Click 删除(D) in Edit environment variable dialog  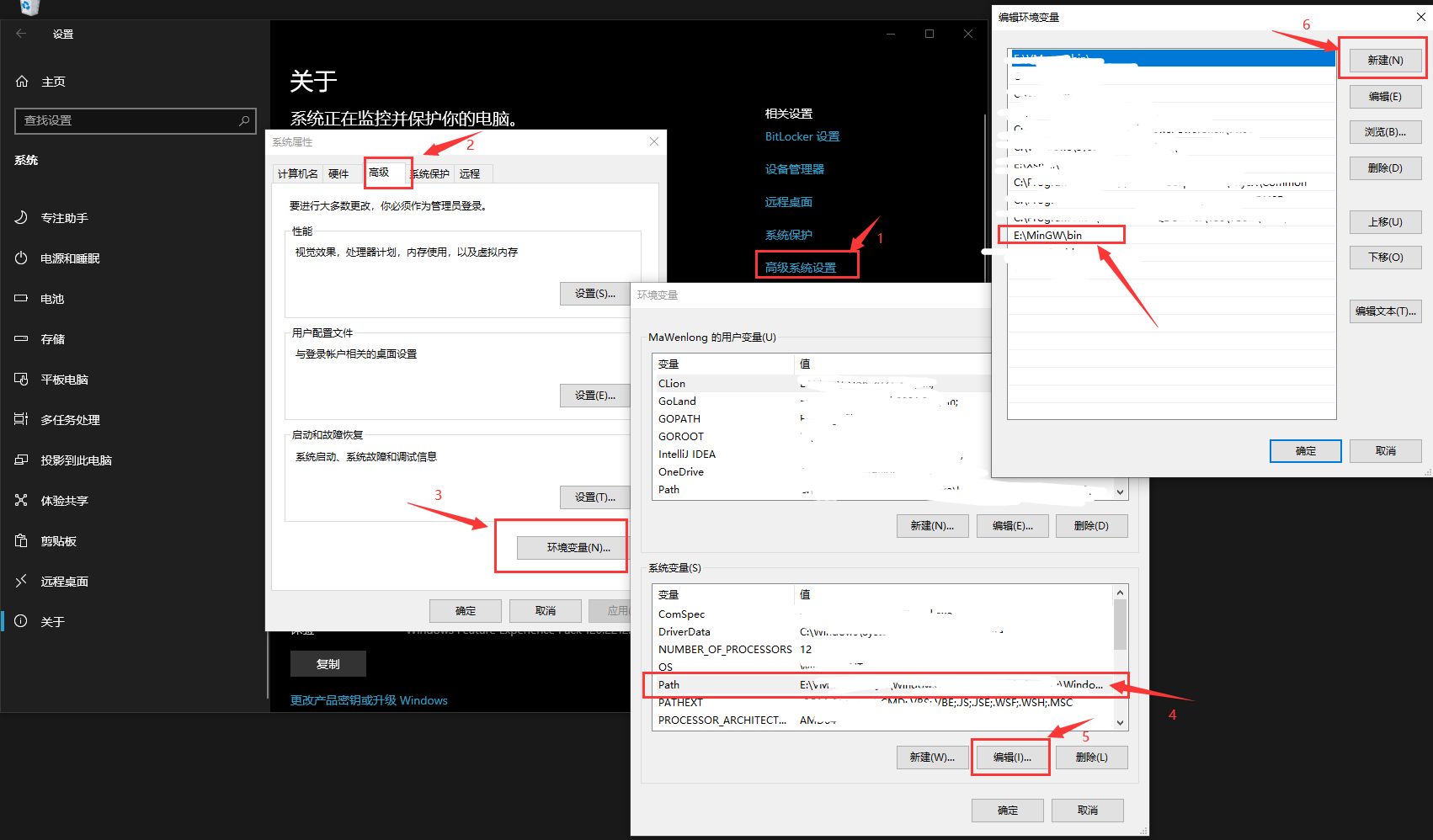(x=1385, y=167)
